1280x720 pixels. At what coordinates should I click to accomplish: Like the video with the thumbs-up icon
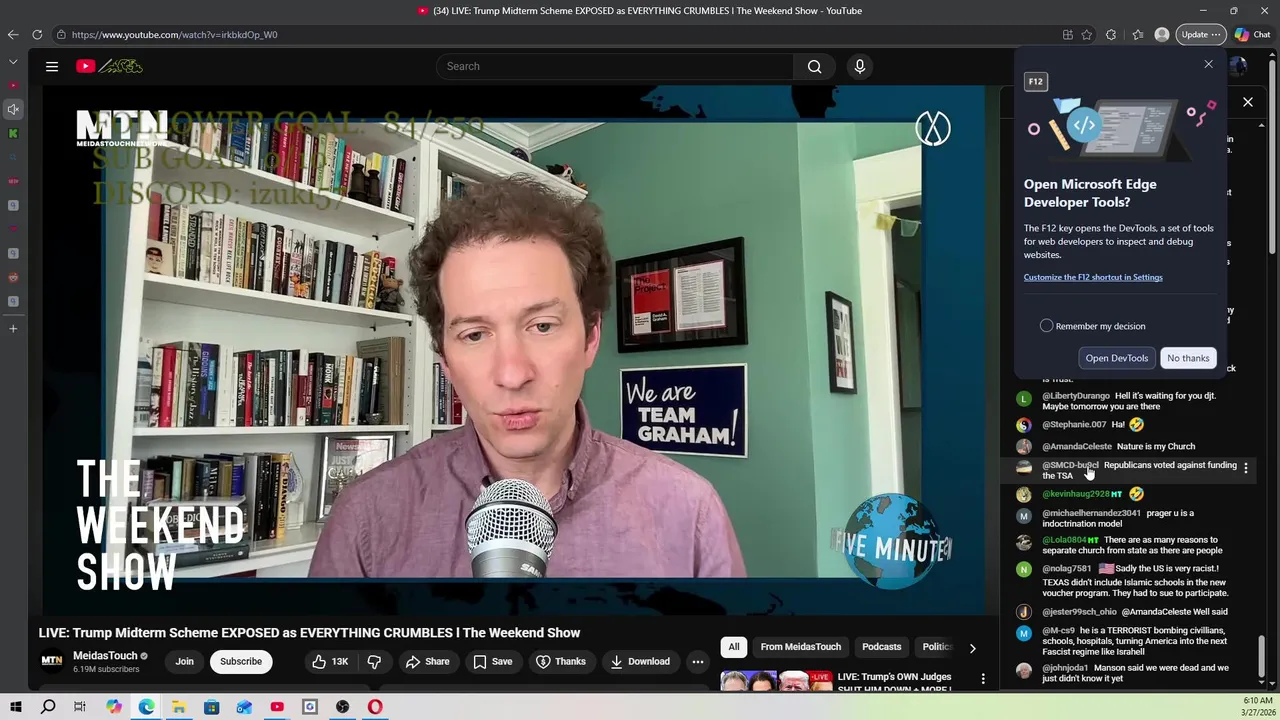[x=329, y=661]
